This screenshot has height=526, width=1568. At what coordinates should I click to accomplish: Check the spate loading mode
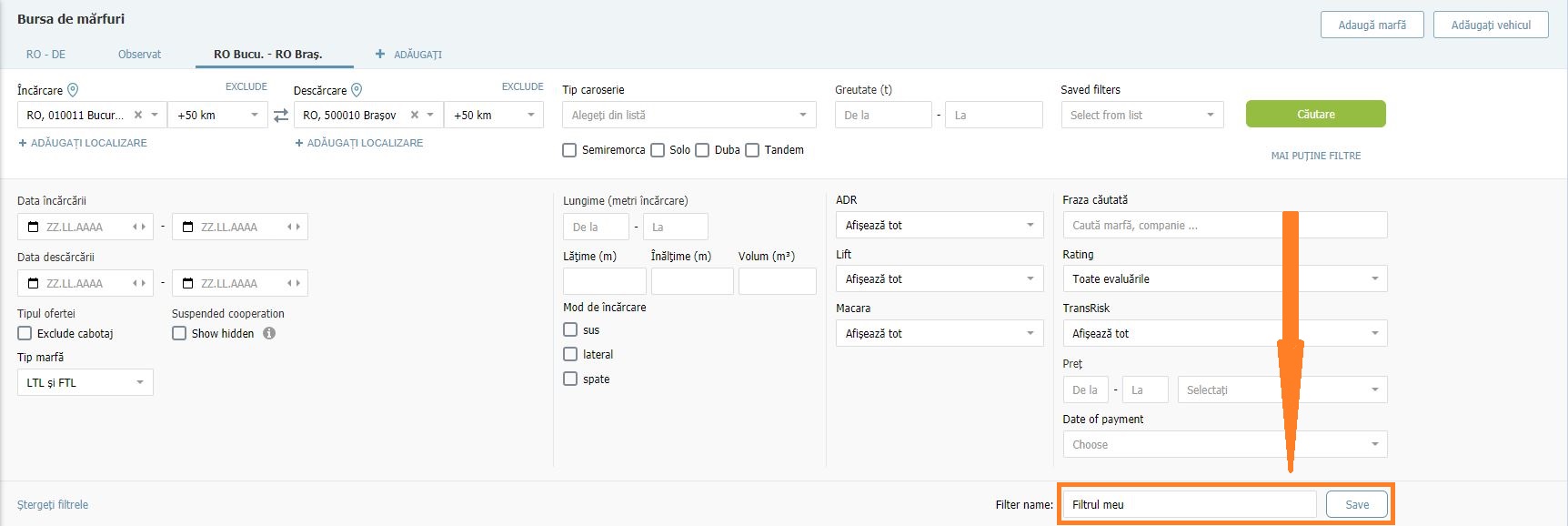click(x=570, y=379)
